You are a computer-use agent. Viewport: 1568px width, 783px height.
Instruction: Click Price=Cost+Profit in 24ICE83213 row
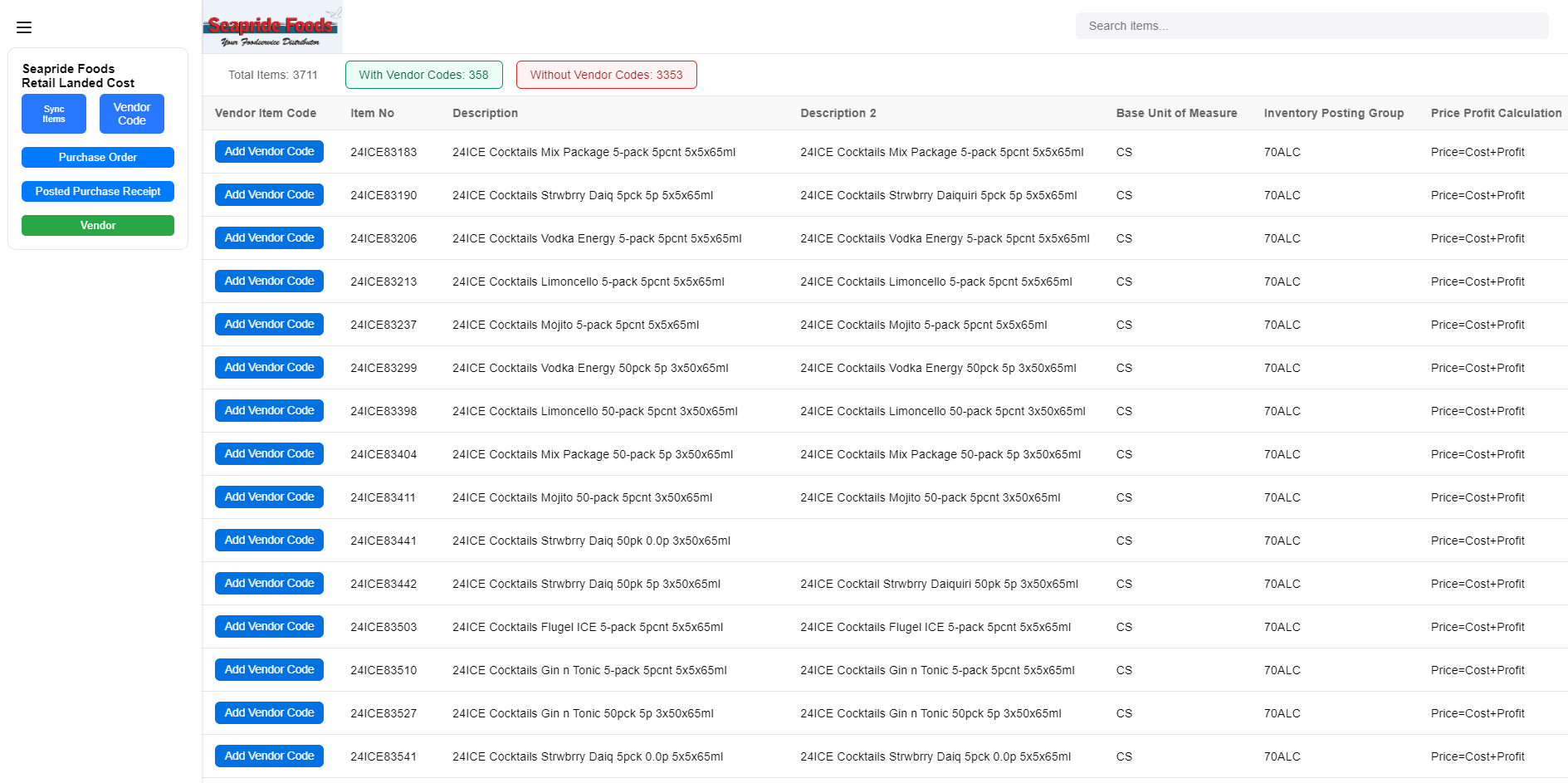1478,281
